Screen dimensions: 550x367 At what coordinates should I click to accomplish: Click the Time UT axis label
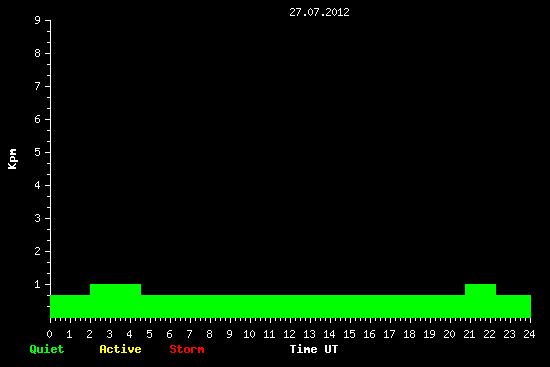pos(314,349)
